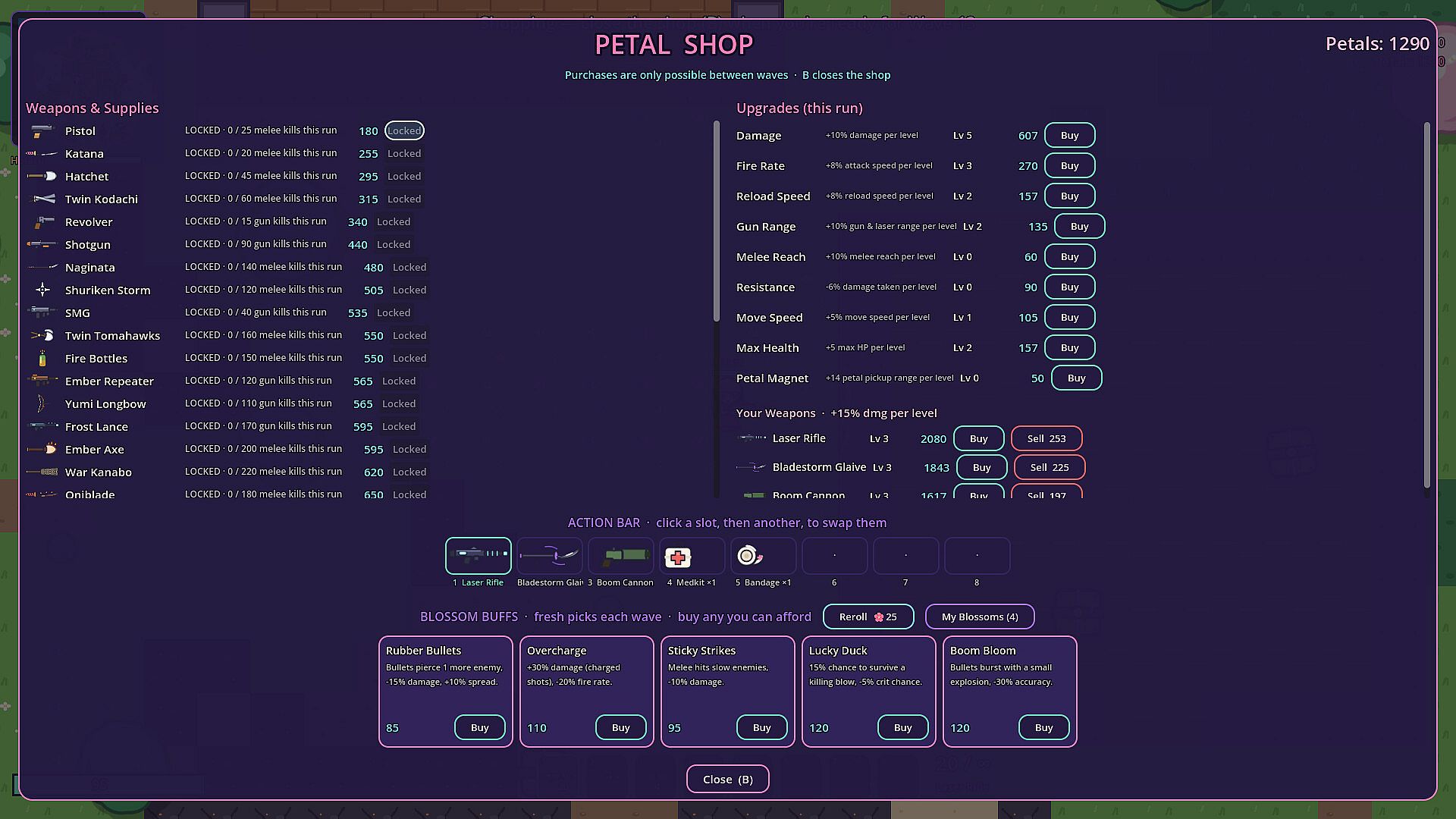This screenshot has height=819, width=1456.
Task: Click the Locked label for Shotgun
Action: click(394, 244)
